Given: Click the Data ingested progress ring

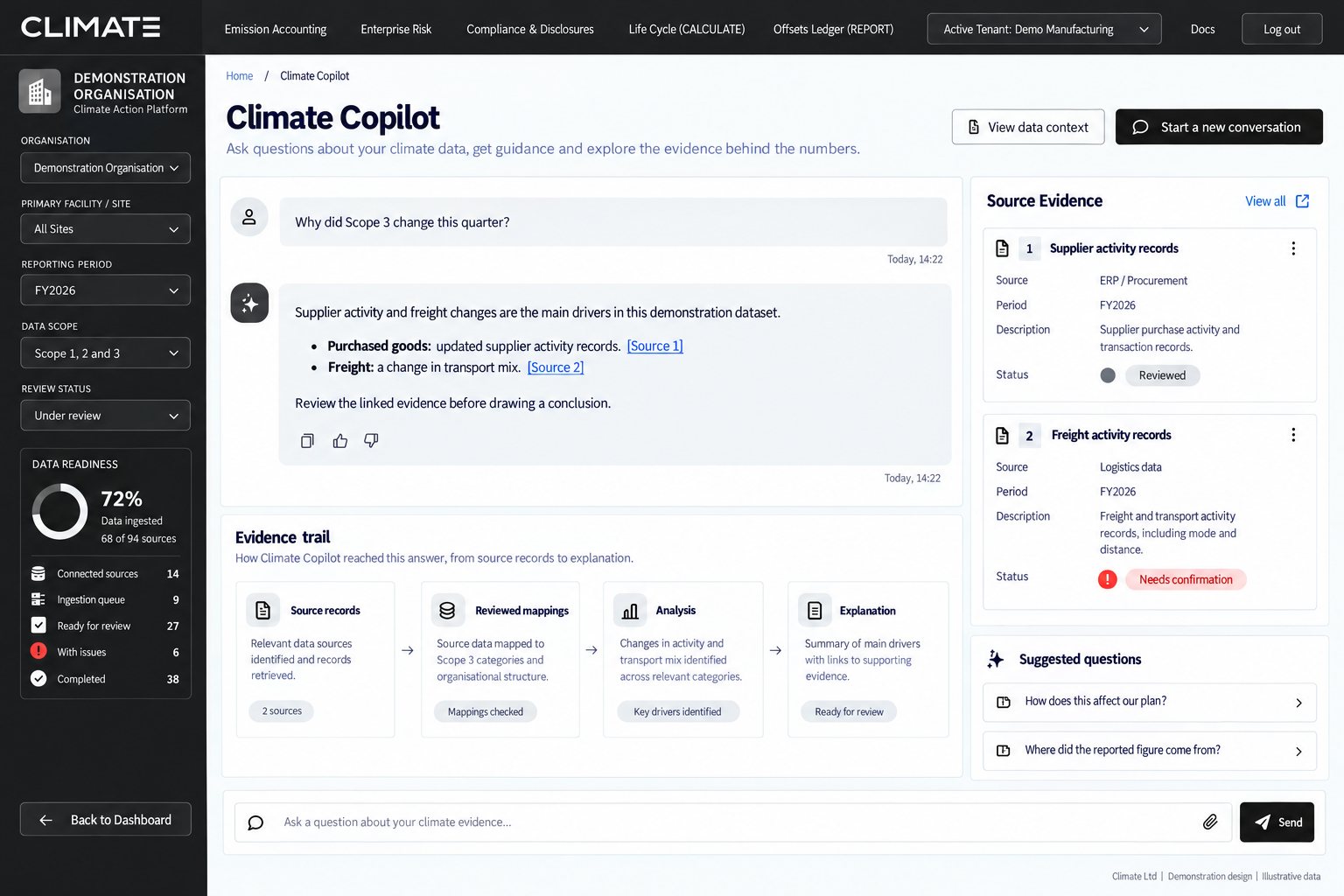Looking at the screenshot, I should pyautogui.click(x=60, y=512).
